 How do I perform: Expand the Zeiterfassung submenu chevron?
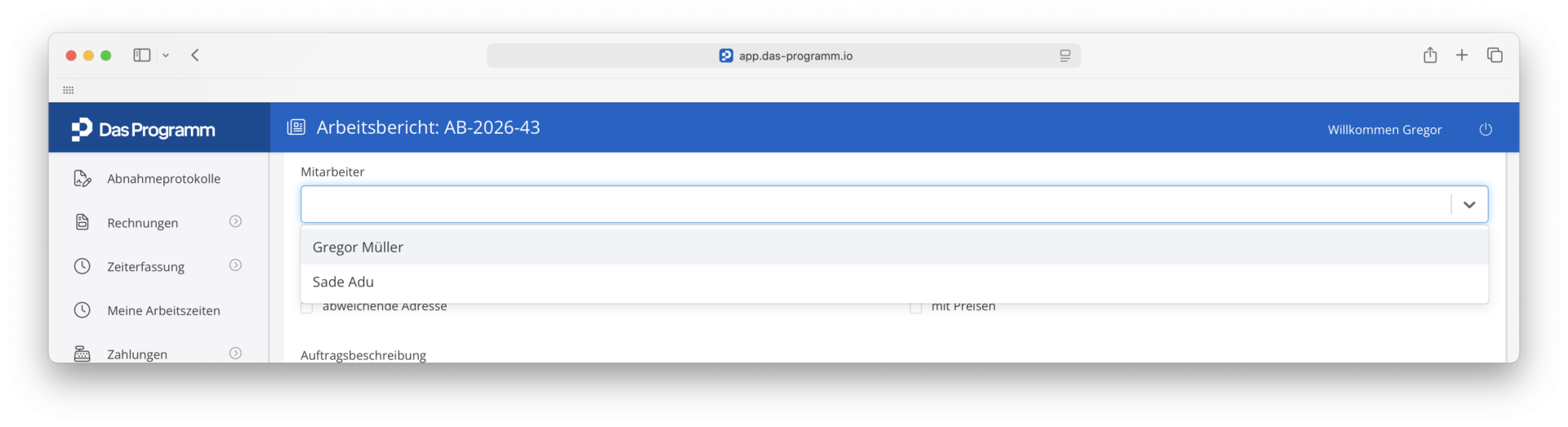[x=235, y=265]
